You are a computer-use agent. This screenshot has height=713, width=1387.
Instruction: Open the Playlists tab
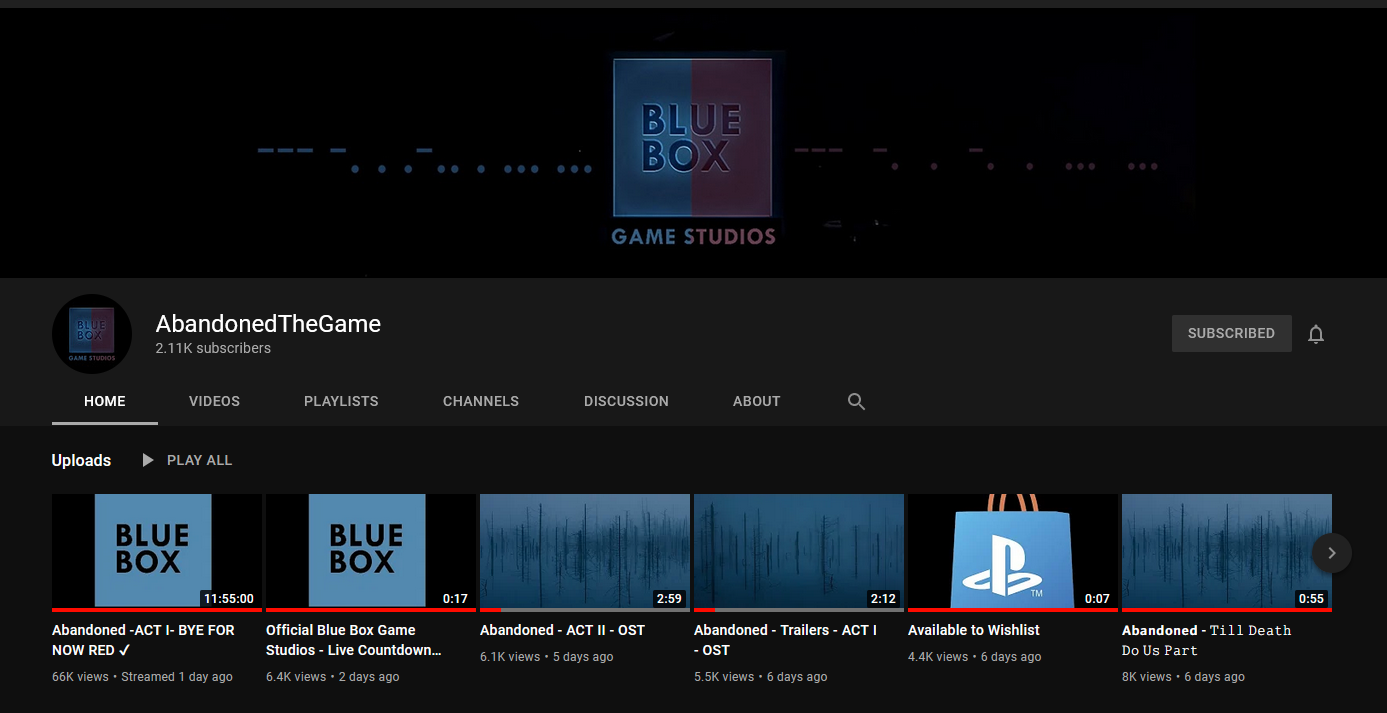coord(341,401)
